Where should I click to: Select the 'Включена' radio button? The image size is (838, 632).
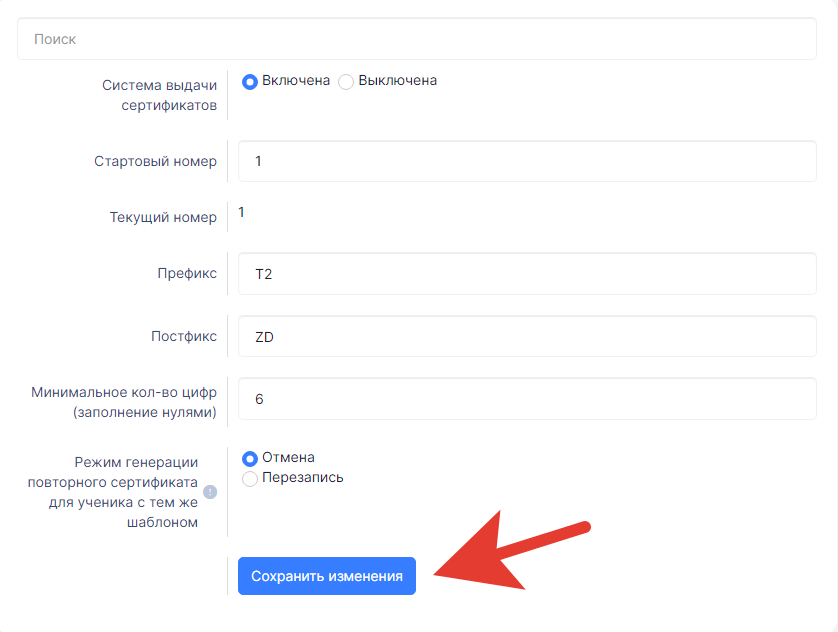coord(250,82)
